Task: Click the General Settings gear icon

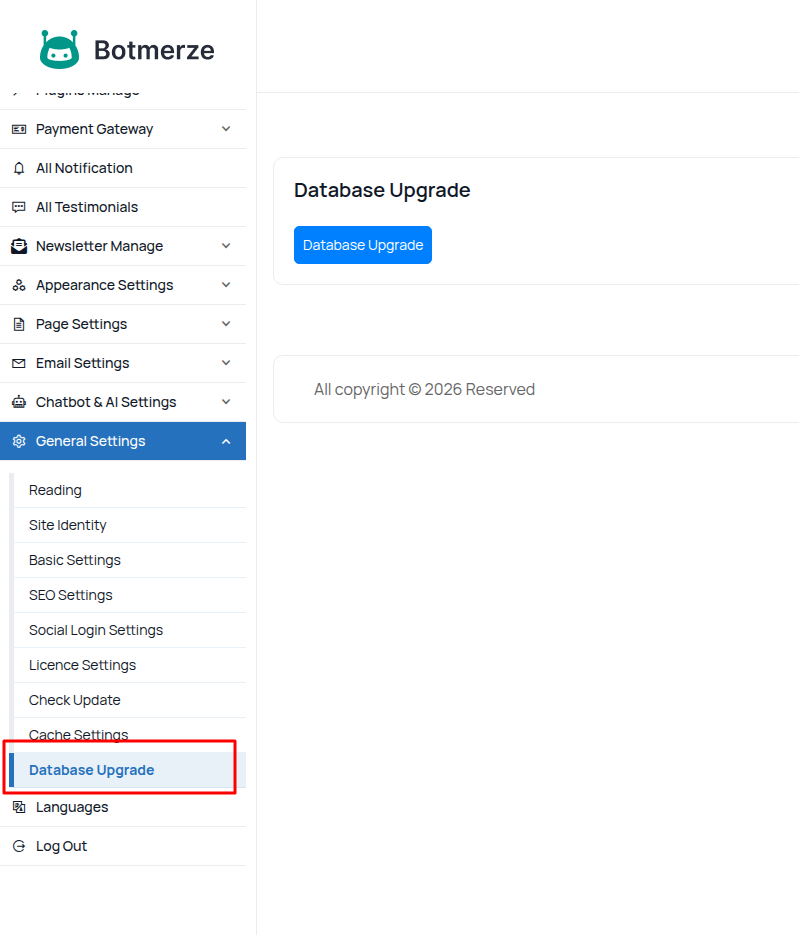Action: coord(19,441)
